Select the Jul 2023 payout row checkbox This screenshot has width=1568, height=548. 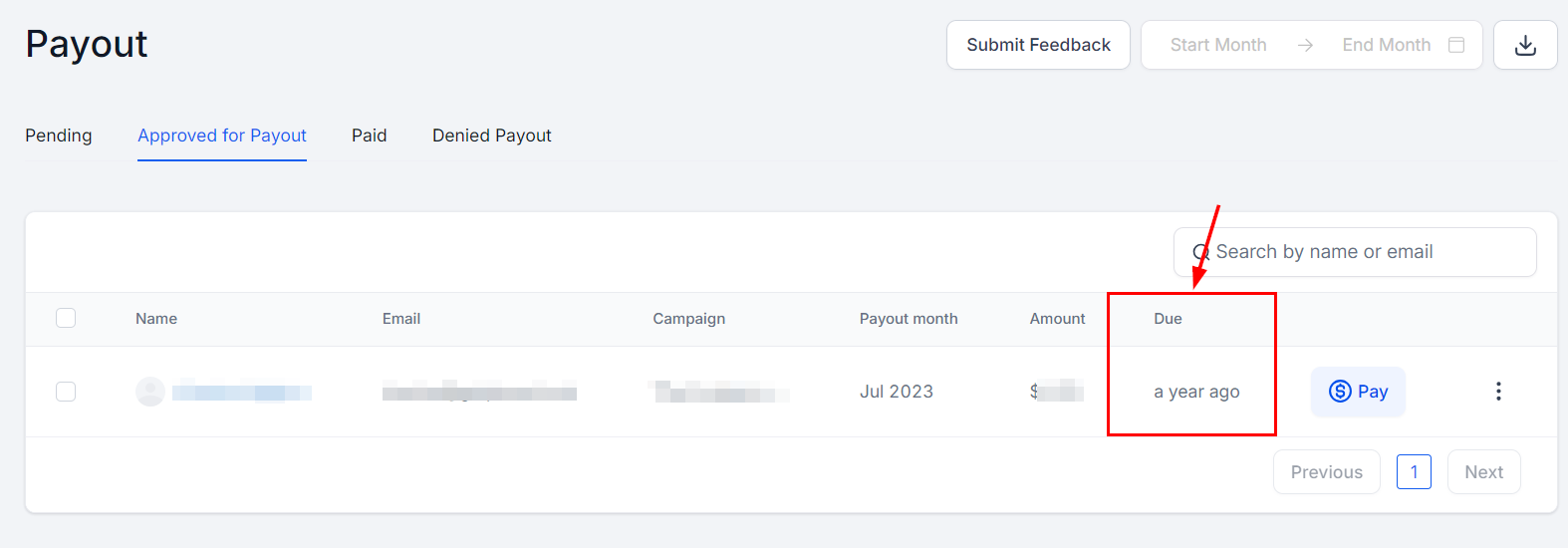[x=66, y=392]
